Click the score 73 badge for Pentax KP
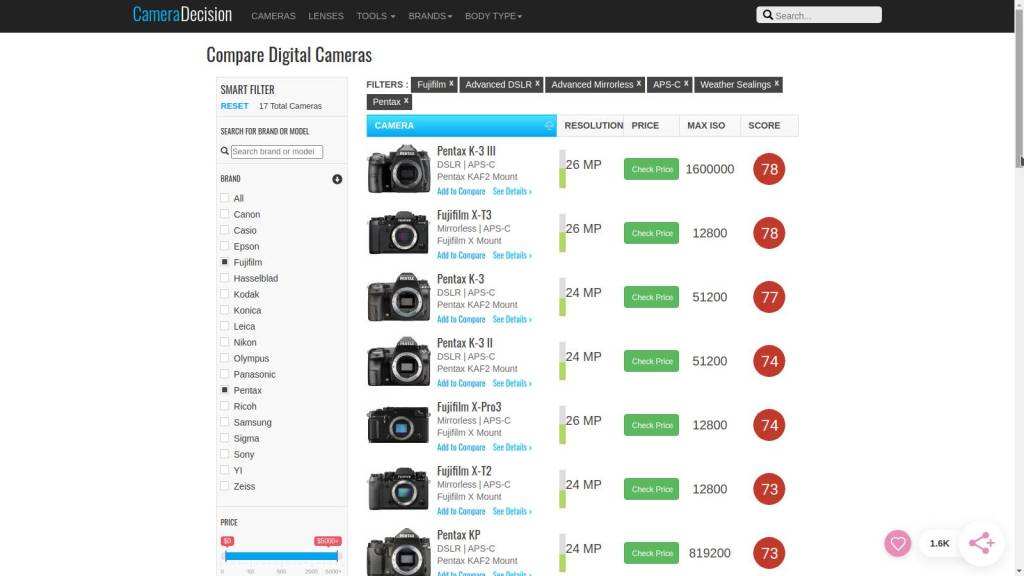Image resolution: width=1024 pixels, height=576 pixels. point(769,553)
